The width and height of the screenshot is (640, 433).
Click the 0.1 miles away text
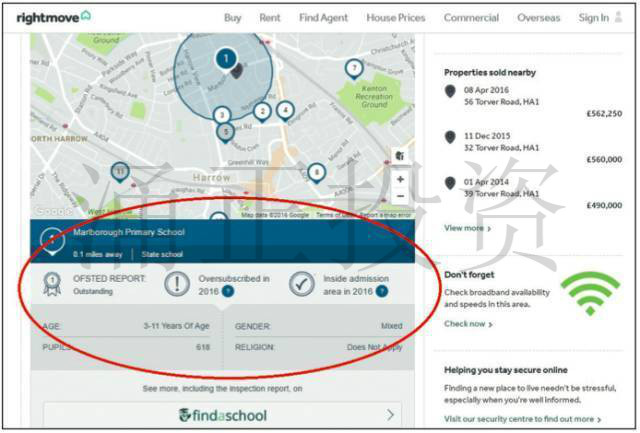[x=98, y=254]
